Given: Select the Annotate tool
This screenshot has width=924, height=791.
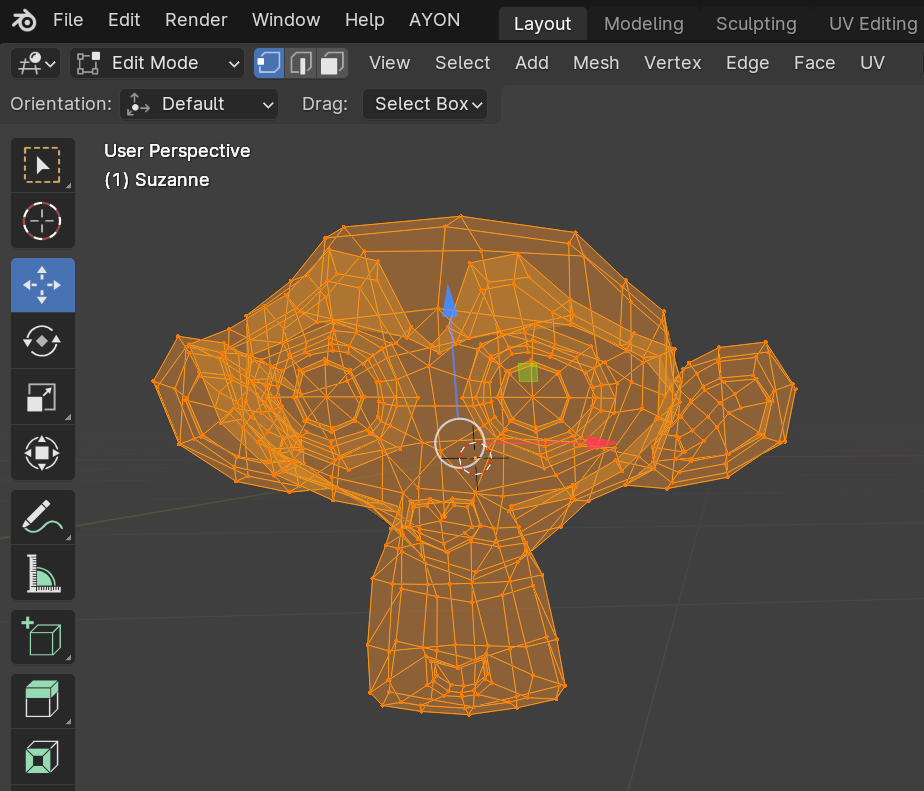Looking at the screenshot, I should pyautogui.click(x=42, y=517).
